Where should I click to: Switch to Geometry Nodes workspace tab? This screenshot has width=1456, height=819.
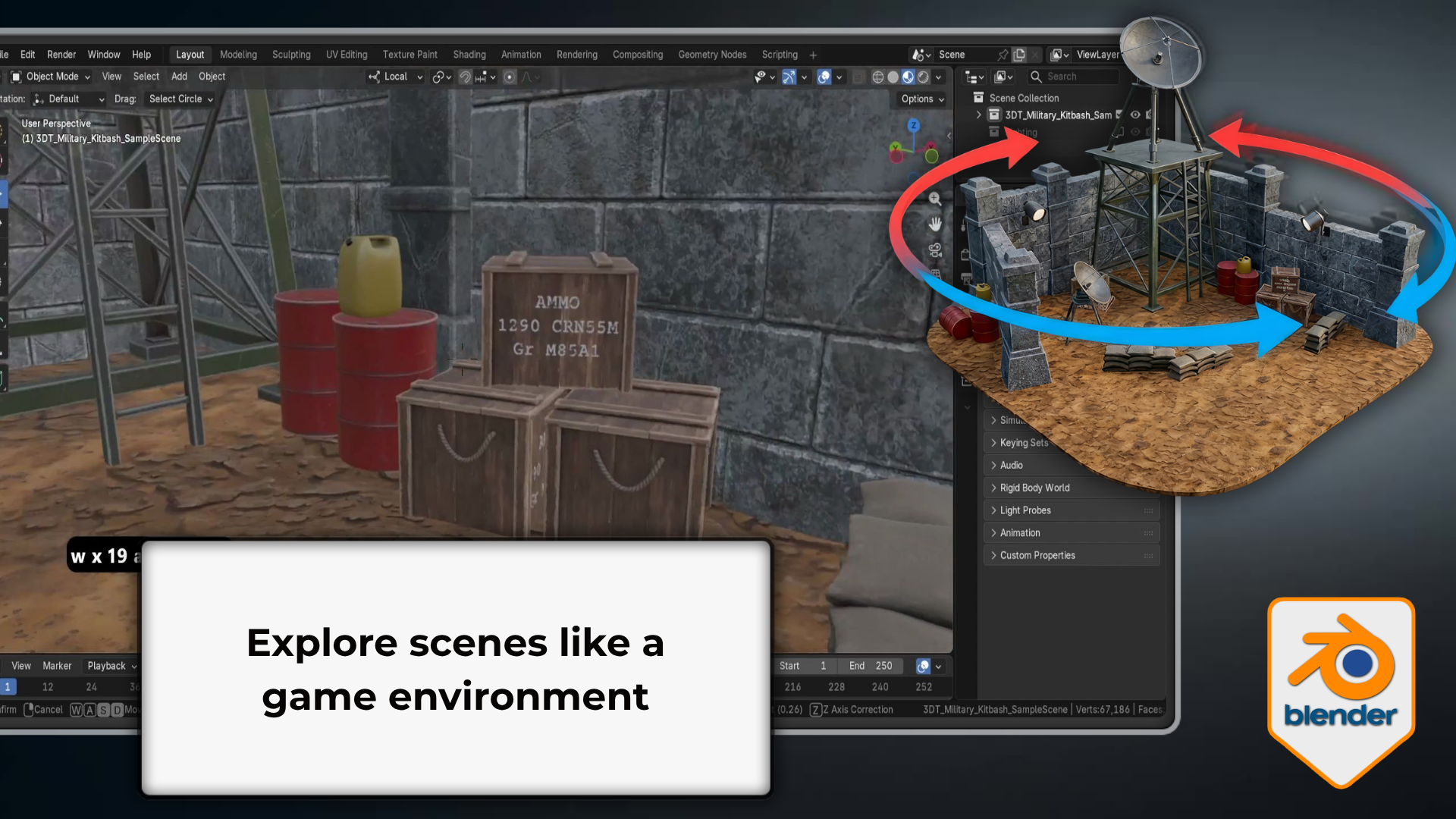pos(712,55)
